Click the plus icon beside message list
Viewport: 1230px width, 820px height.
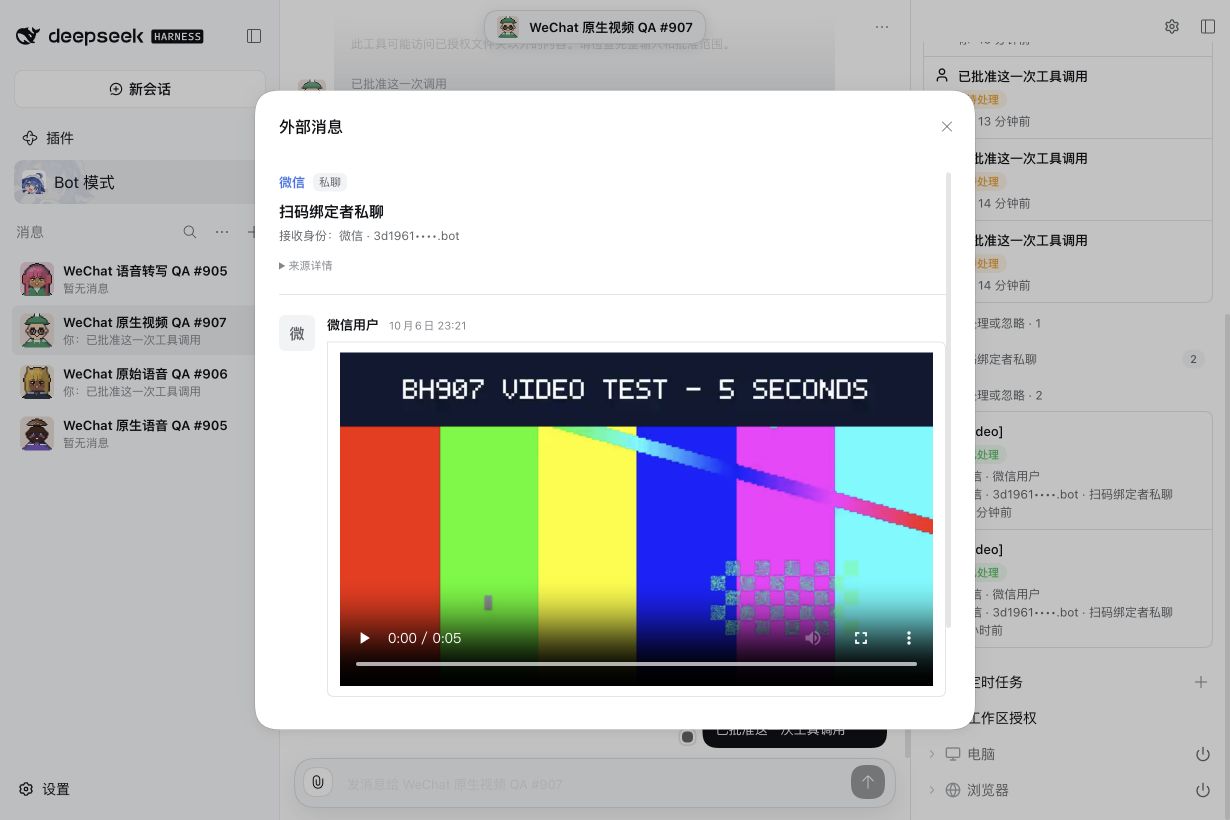click(253, 232)
